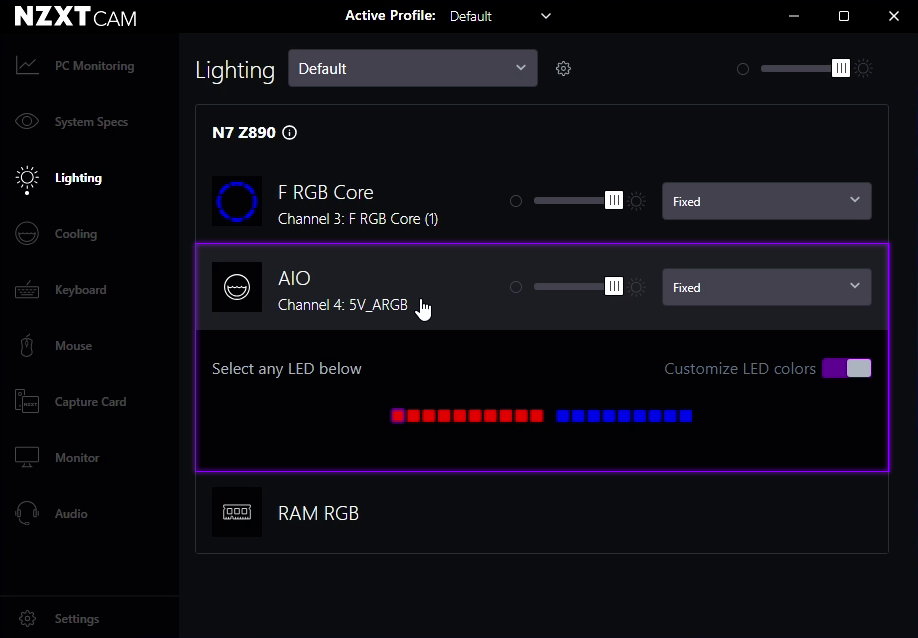Select the first red LED swatch

click(398, 415)
